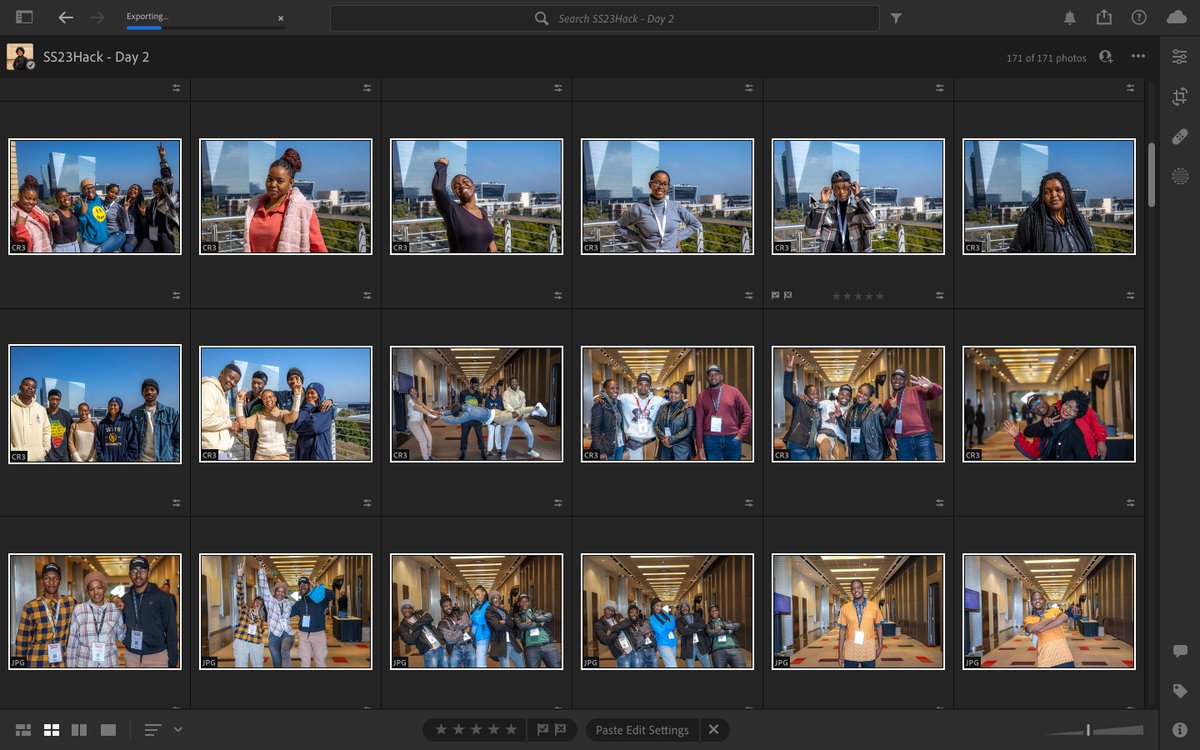Click edit-adjust icon under sunglasses person photo
The image size is (1200, 750).
(x=940, y=295)
